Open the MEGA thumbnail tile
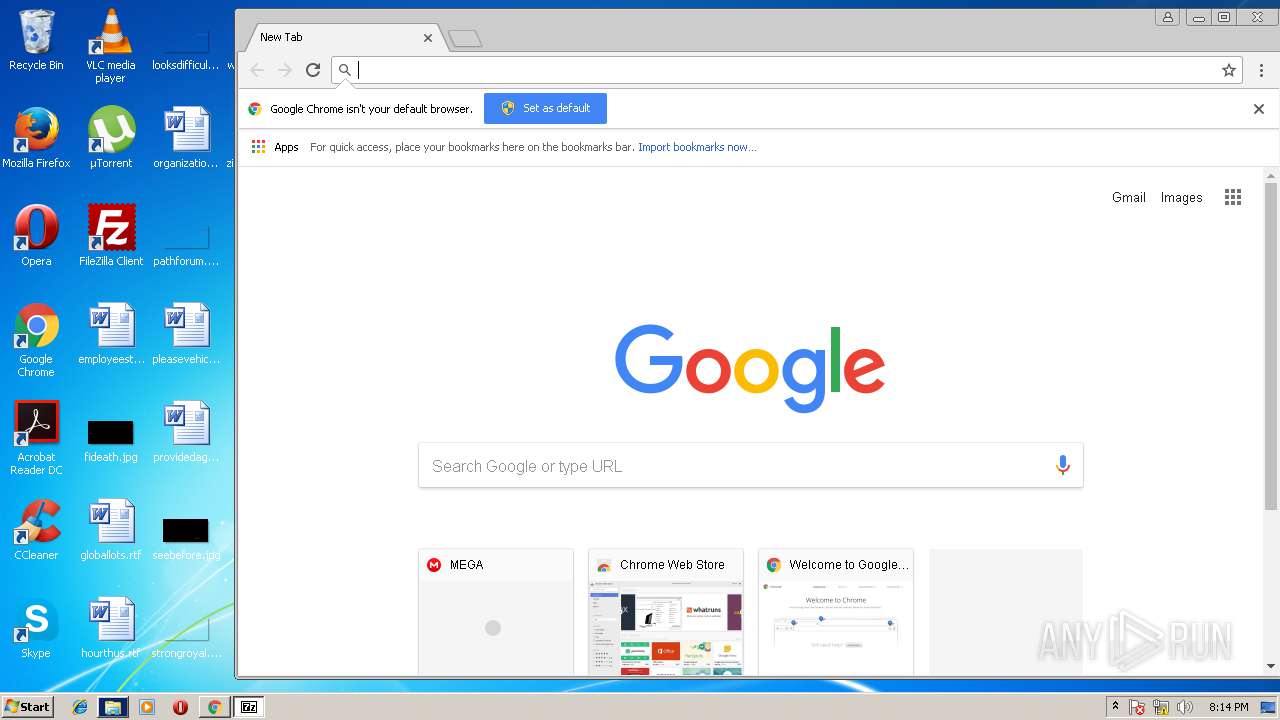The width and height of the screenshot is (1280, 720). pos(496,612)
